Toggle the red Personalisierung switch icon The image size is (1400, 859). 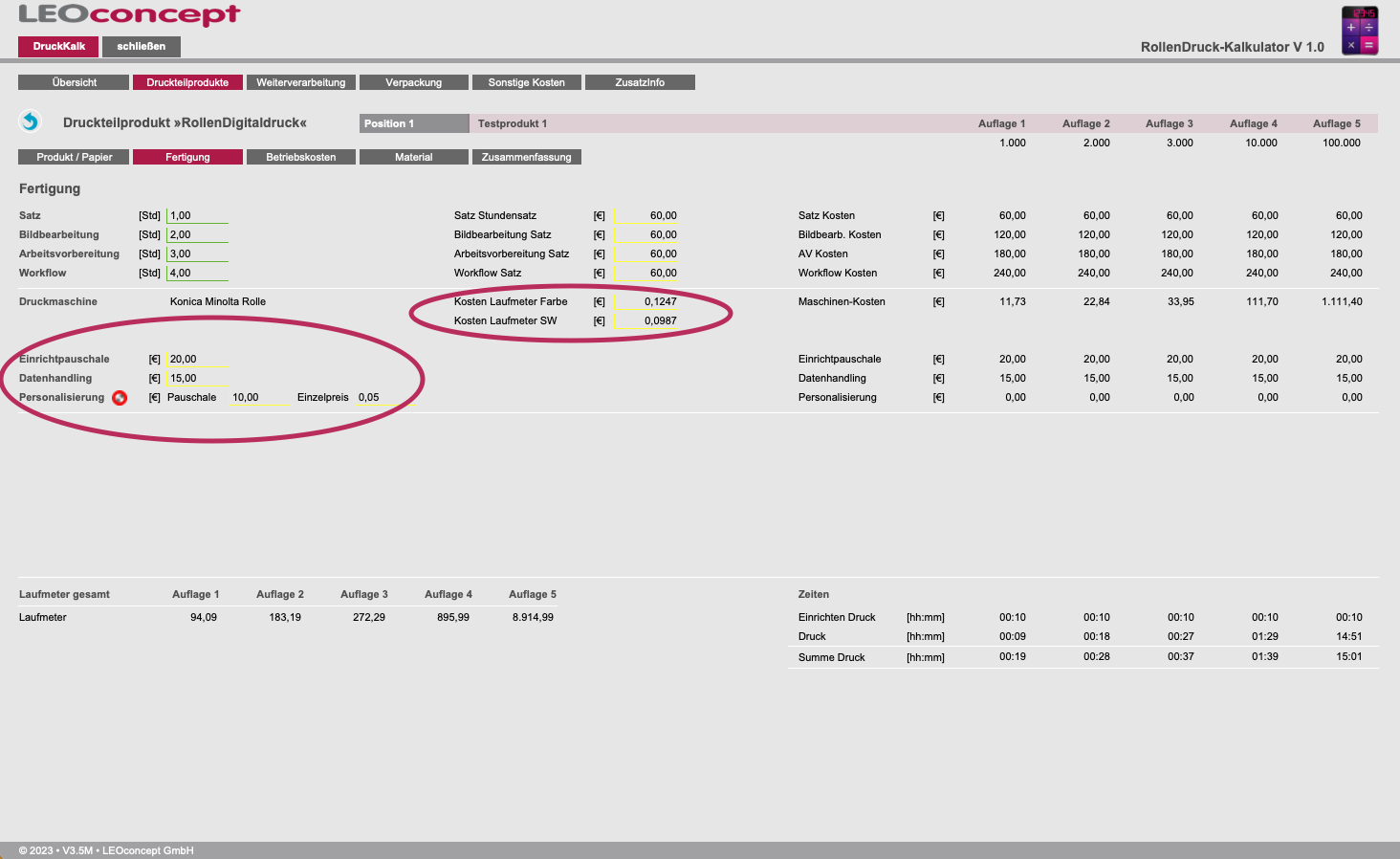click(x=120, y=398)
